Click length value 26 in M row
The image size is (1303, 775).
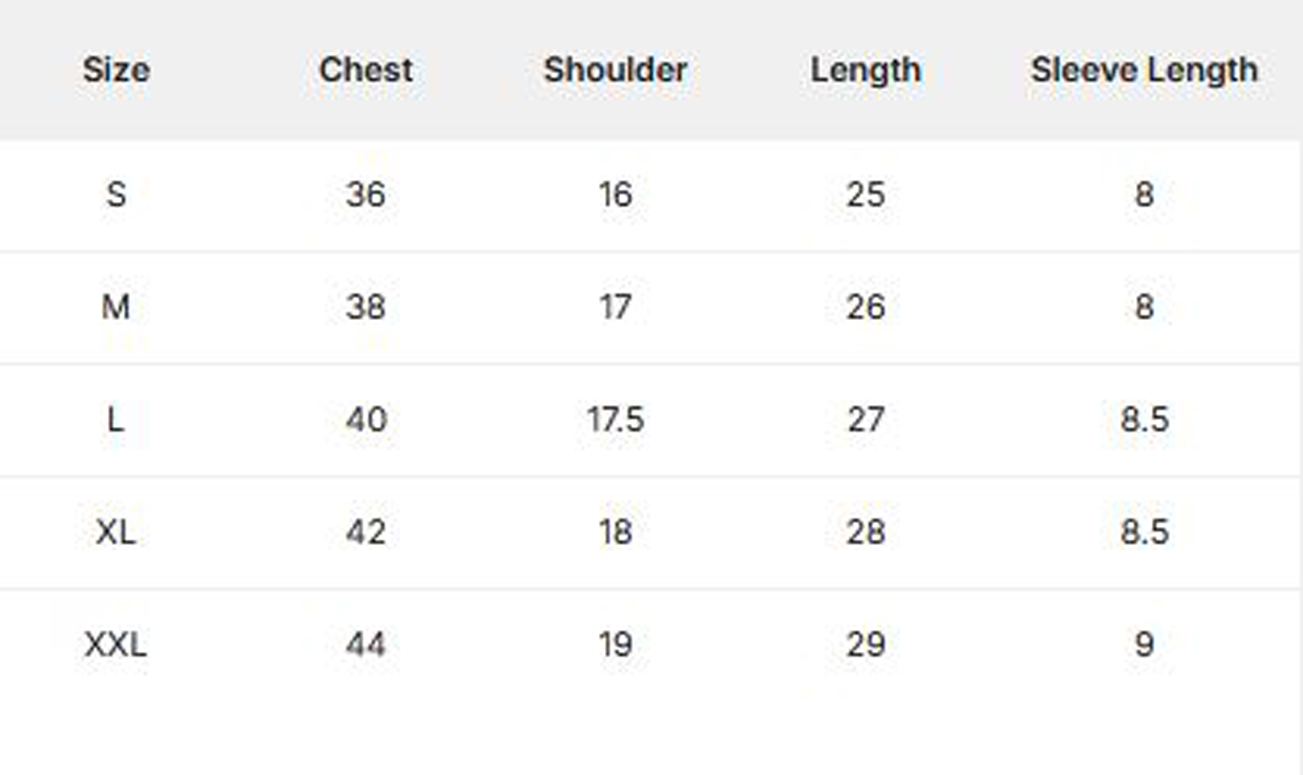click(x=865, y=307)
